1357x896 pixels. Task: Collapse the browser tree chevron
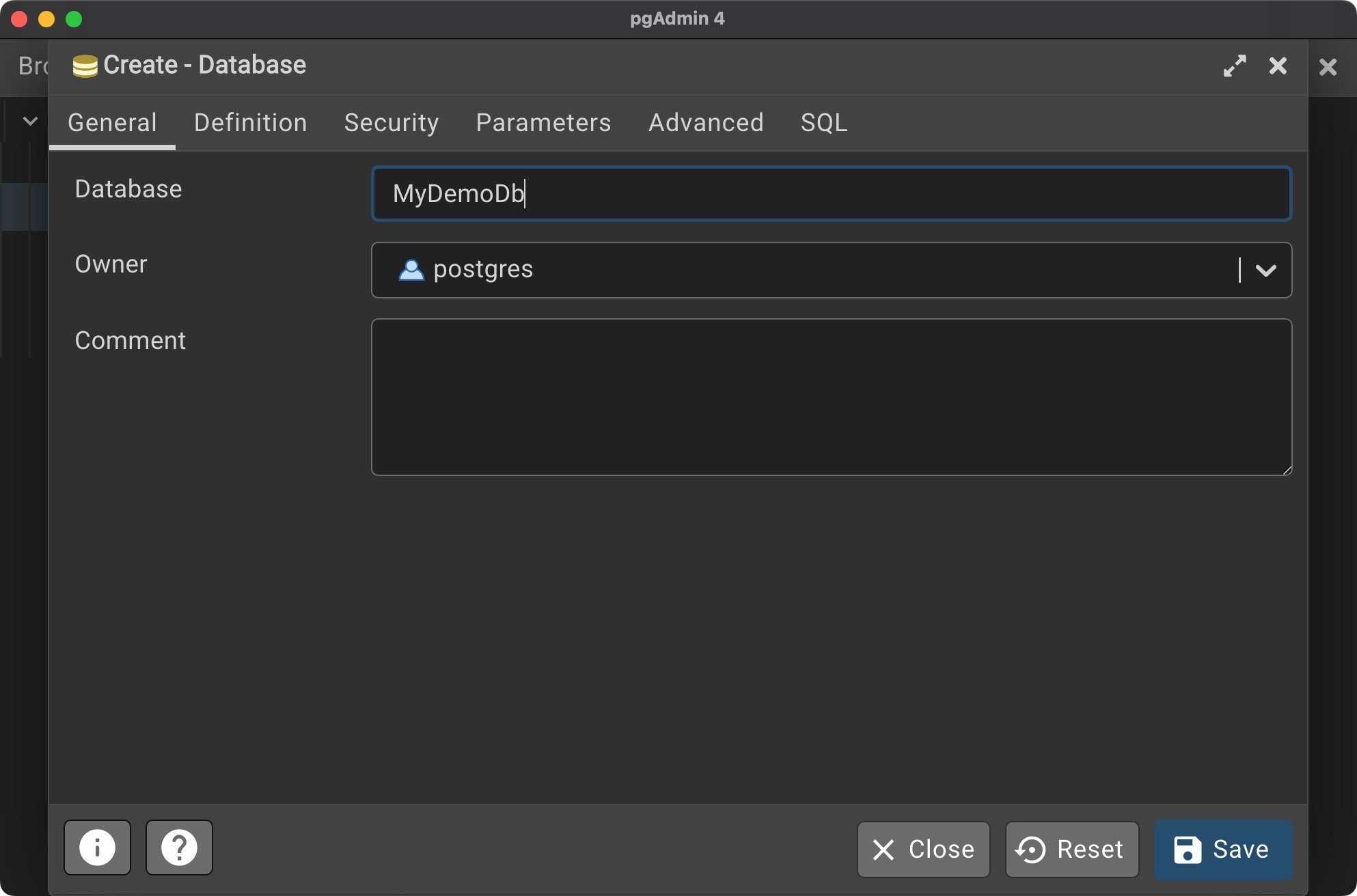click(x=30, y=122)
